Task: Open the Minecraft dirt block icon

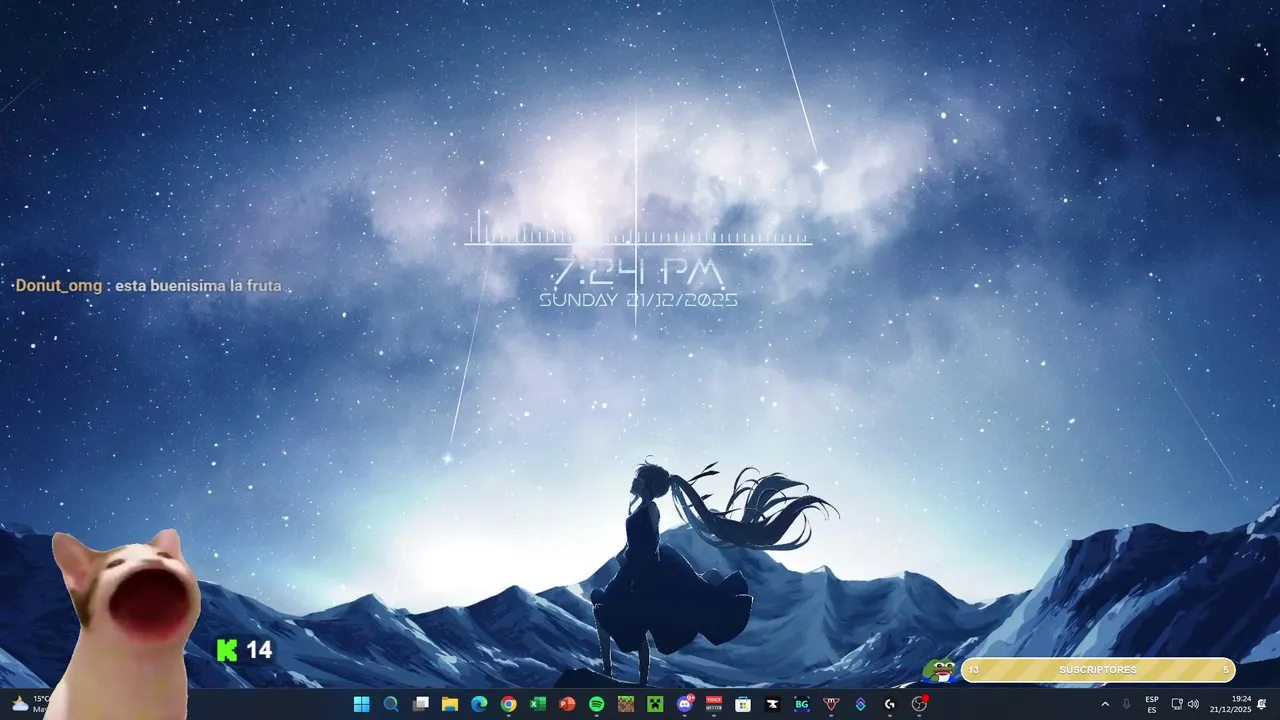Action: coord(626,704)
